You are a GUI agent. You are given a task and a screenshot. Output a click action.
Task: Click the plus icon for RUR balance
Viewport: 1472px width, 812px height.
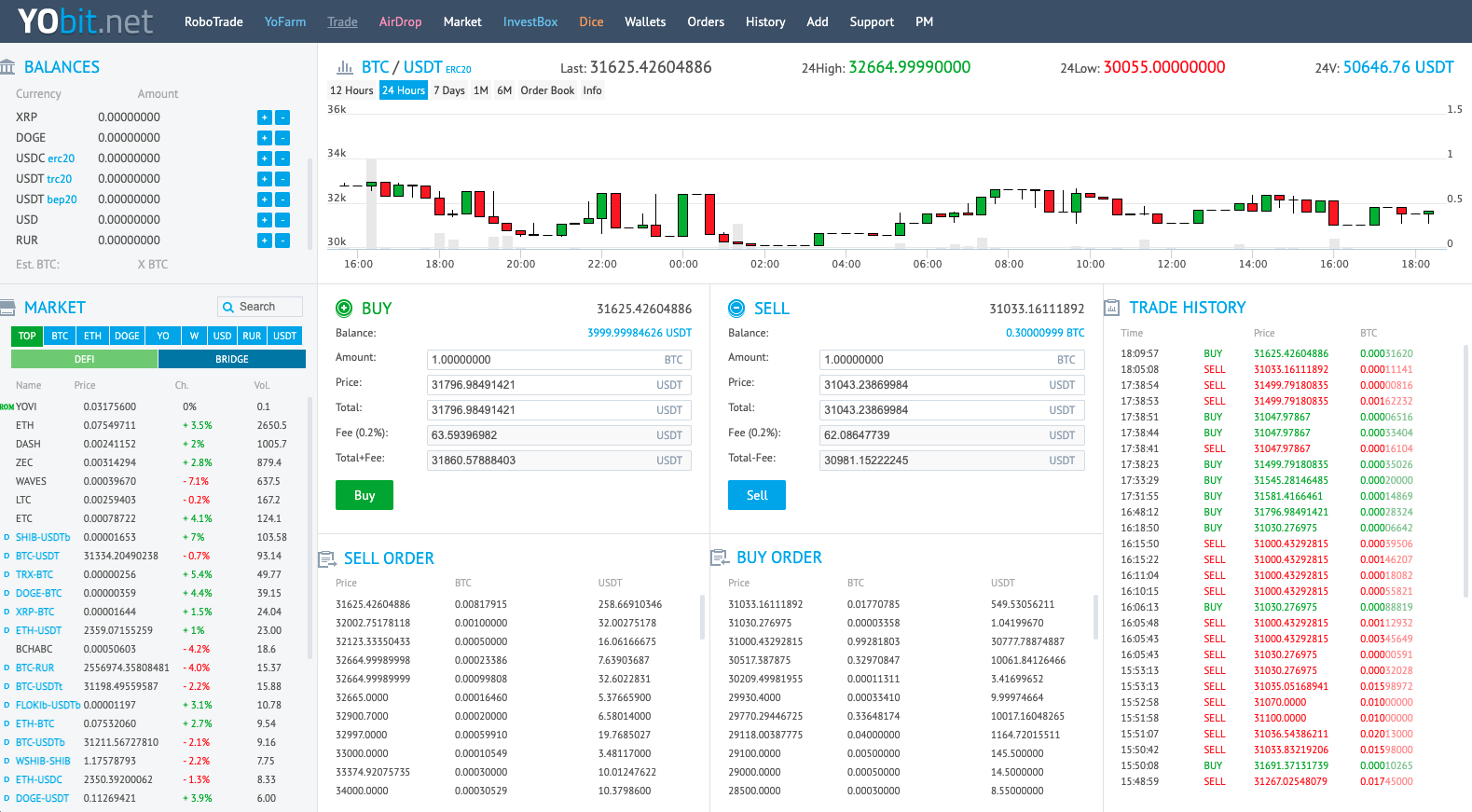(x=265, y=241)
